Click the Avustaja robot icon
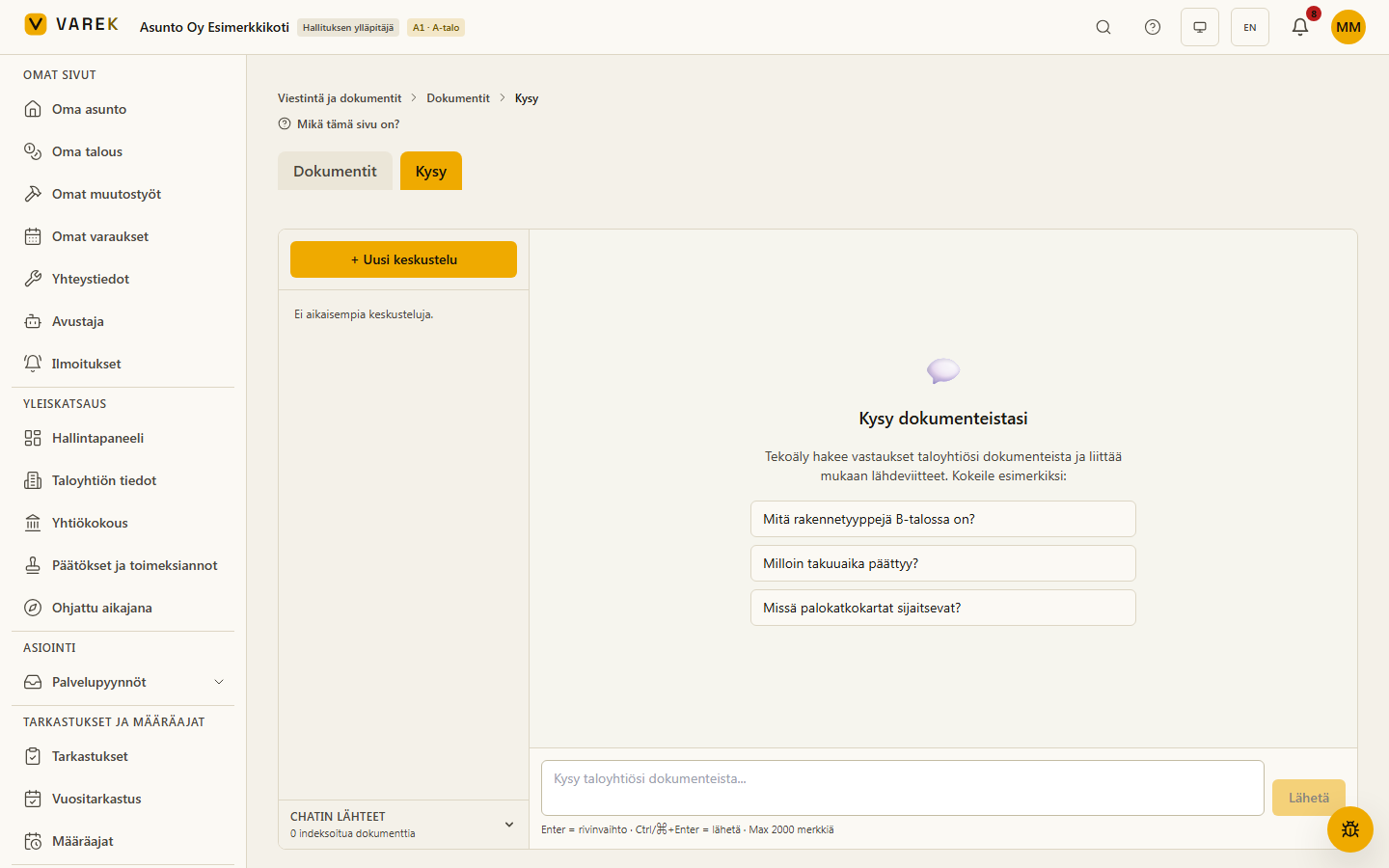Screen dimensions: 1389x868 click(33, 321)
